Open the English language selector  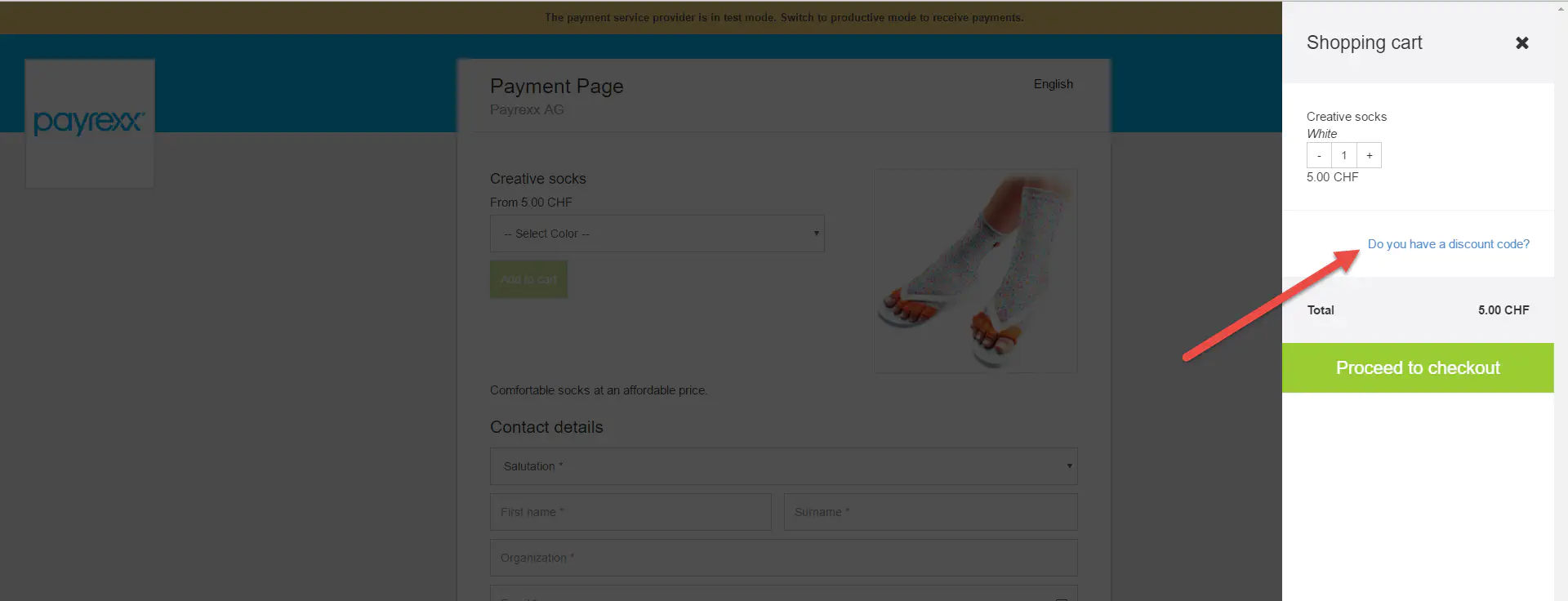pyautogui.click(x=1053, y=84)
